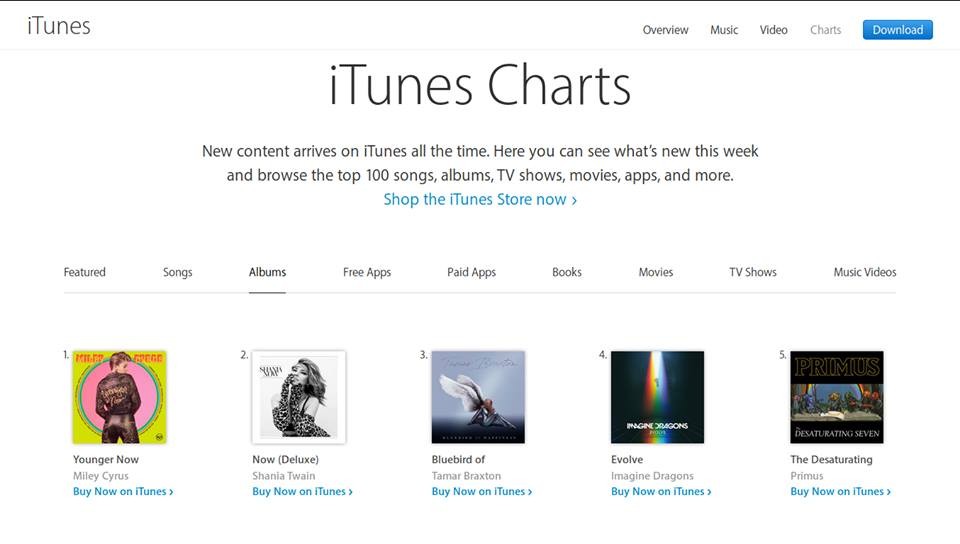Open the Free Apps chart tab

367,272
